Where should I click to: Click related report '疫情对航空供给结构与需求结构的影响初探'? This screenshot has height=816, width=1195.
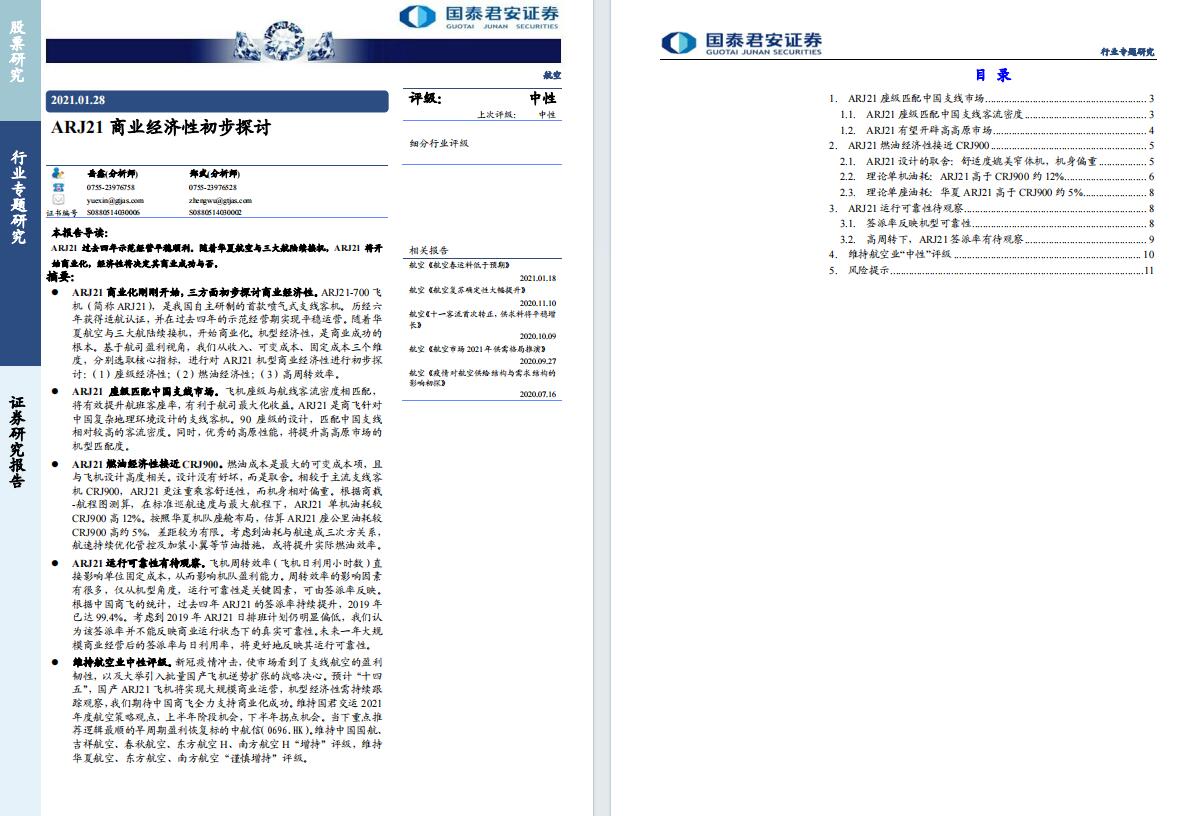tap(482, 378)
